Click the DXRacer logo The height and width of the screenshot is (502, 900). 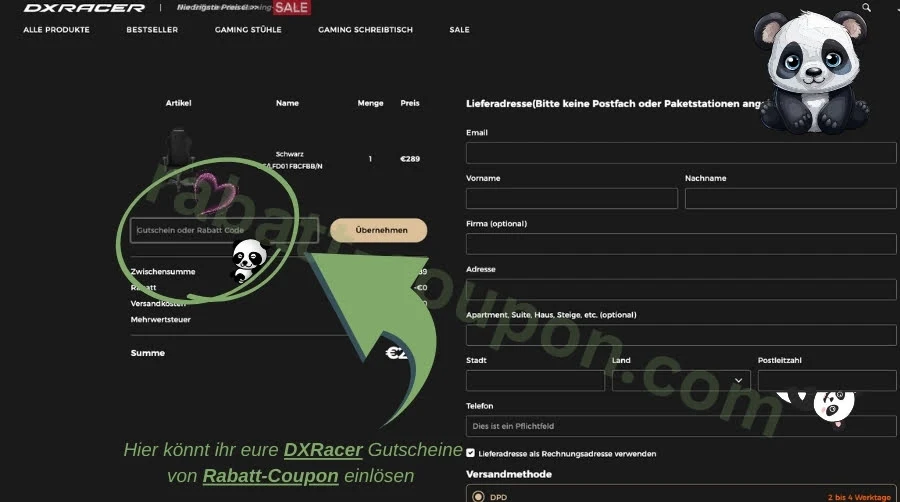click(x=84, y=8)
